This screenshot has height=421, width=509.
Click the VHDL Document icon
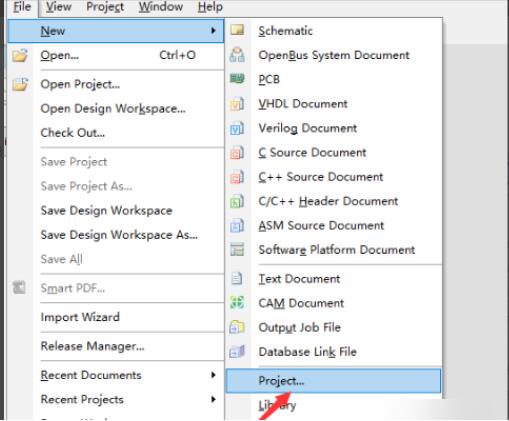237,104
